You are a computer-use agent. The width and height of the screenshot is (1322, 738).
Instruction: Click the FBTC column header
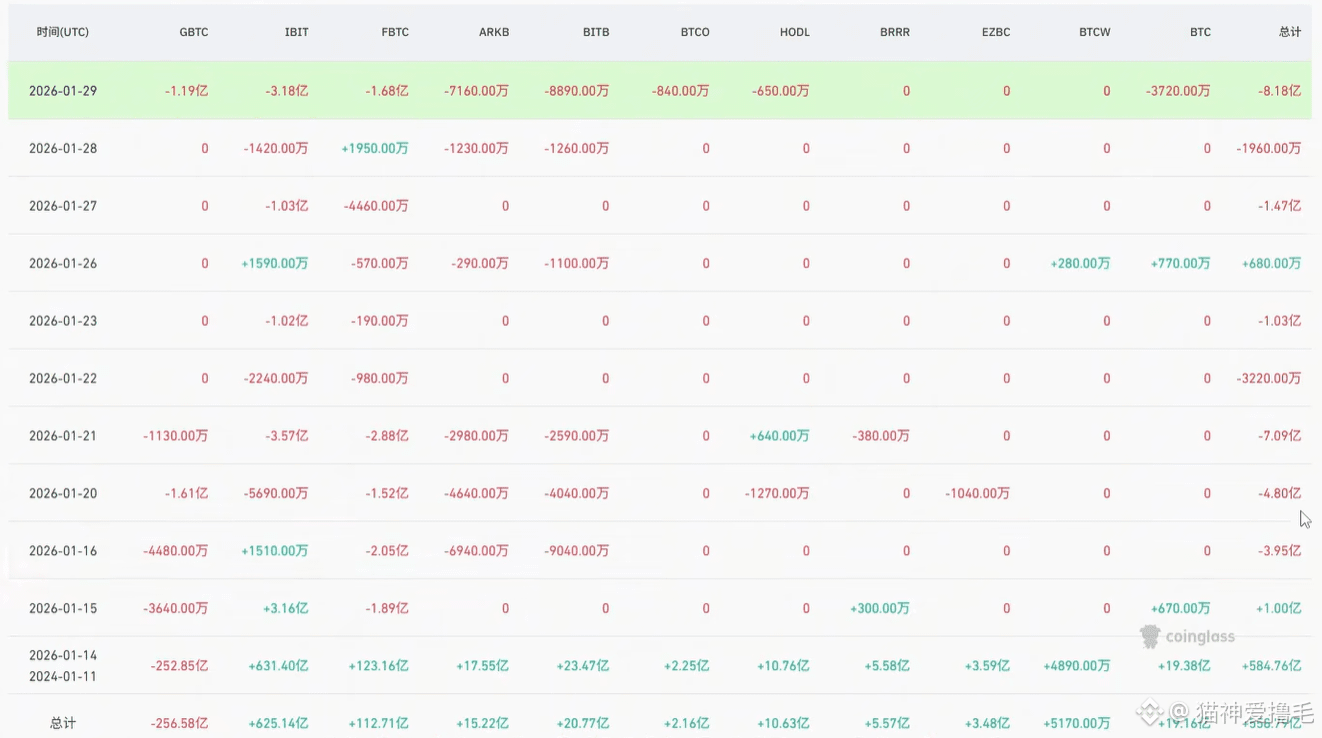click(395, 32)
